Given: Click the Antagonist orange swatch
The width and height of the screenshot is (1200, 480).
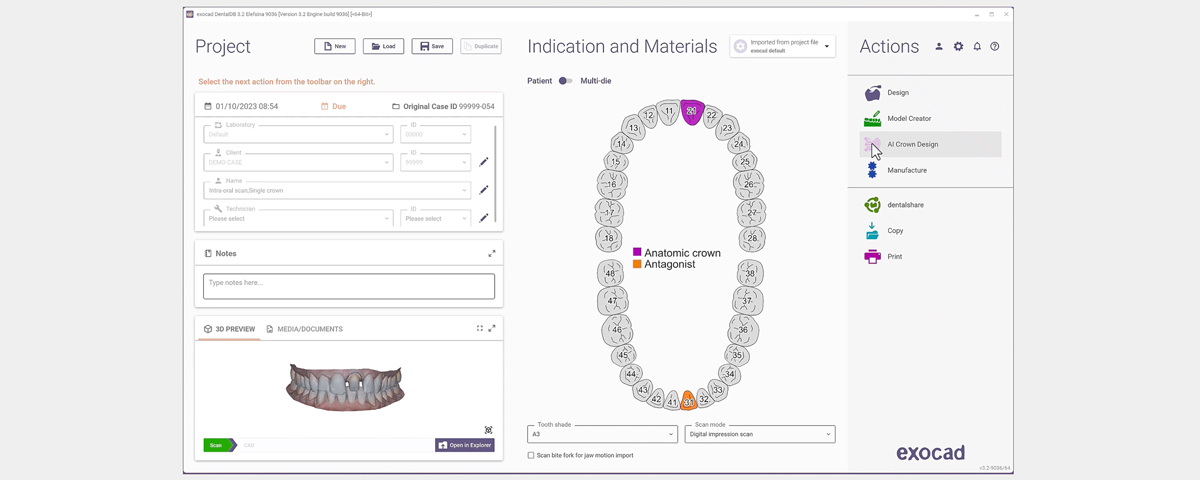Looking at the screenshot, I should tap(638, 265).
